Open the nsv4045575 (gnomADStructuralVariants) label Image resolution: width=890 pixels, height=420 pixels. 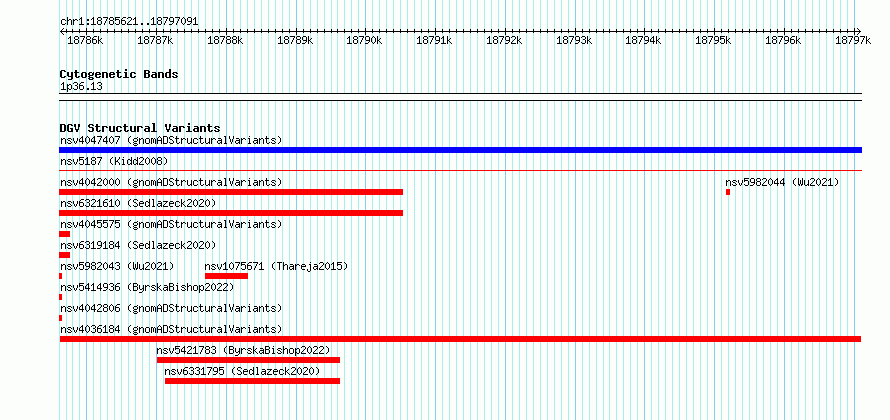coord(171,224)
